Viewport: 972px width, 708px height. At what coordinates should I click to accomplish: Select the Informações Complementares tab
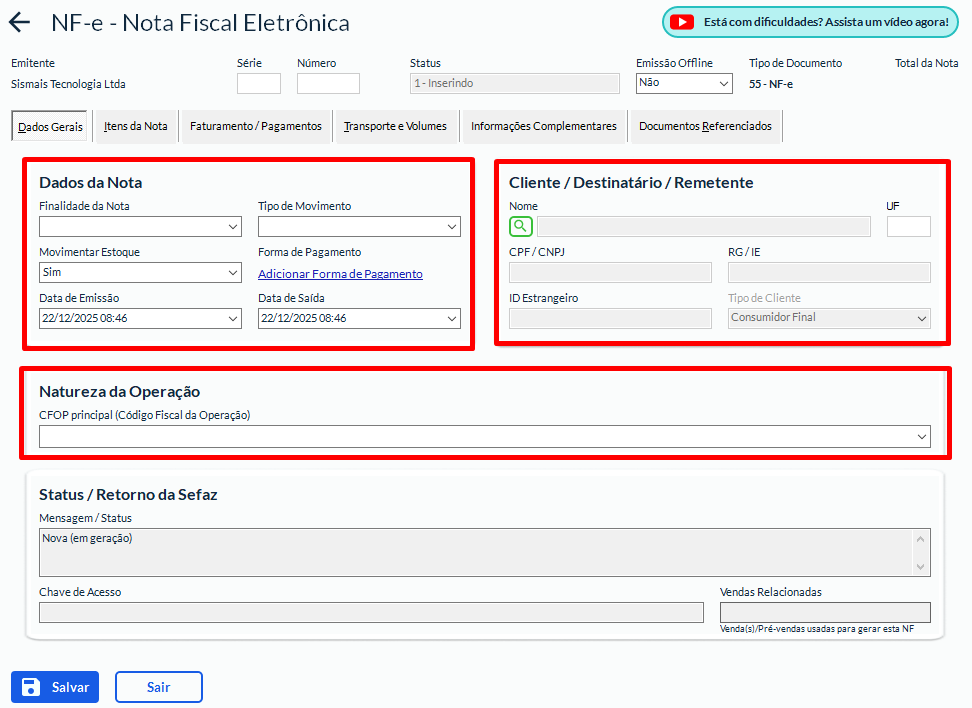click(x=543, y=127)
